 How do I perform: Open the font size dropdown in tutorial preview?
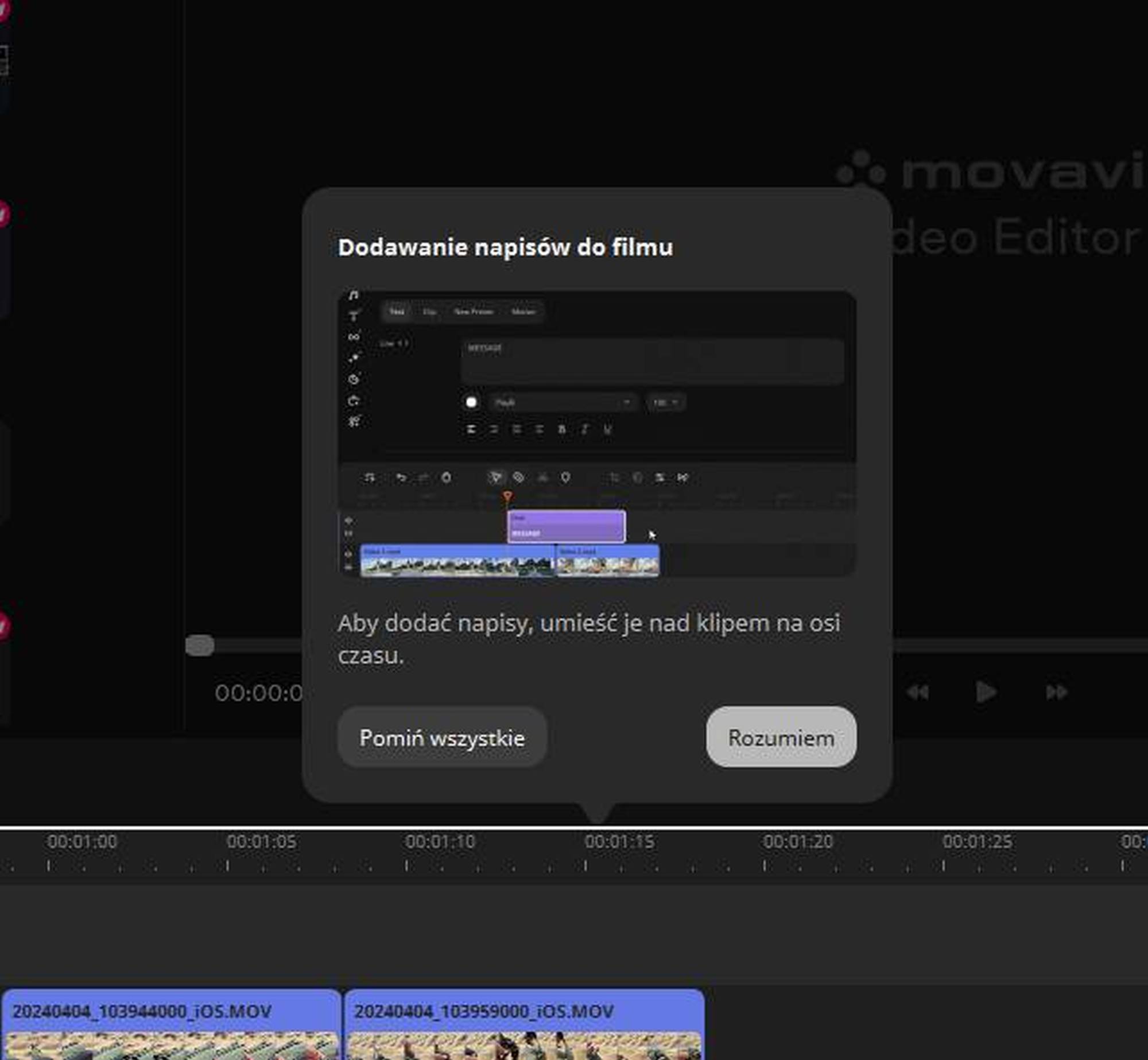coord(665,402)
